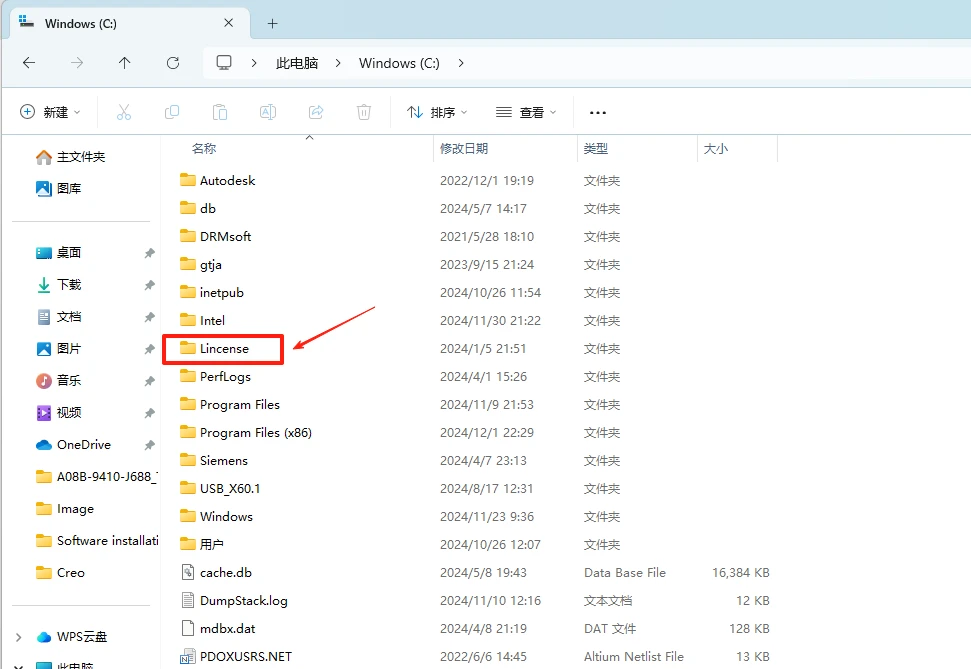971x669 pixels.
Task: Select the Rename icon in the toolbar
Action: 268,111
